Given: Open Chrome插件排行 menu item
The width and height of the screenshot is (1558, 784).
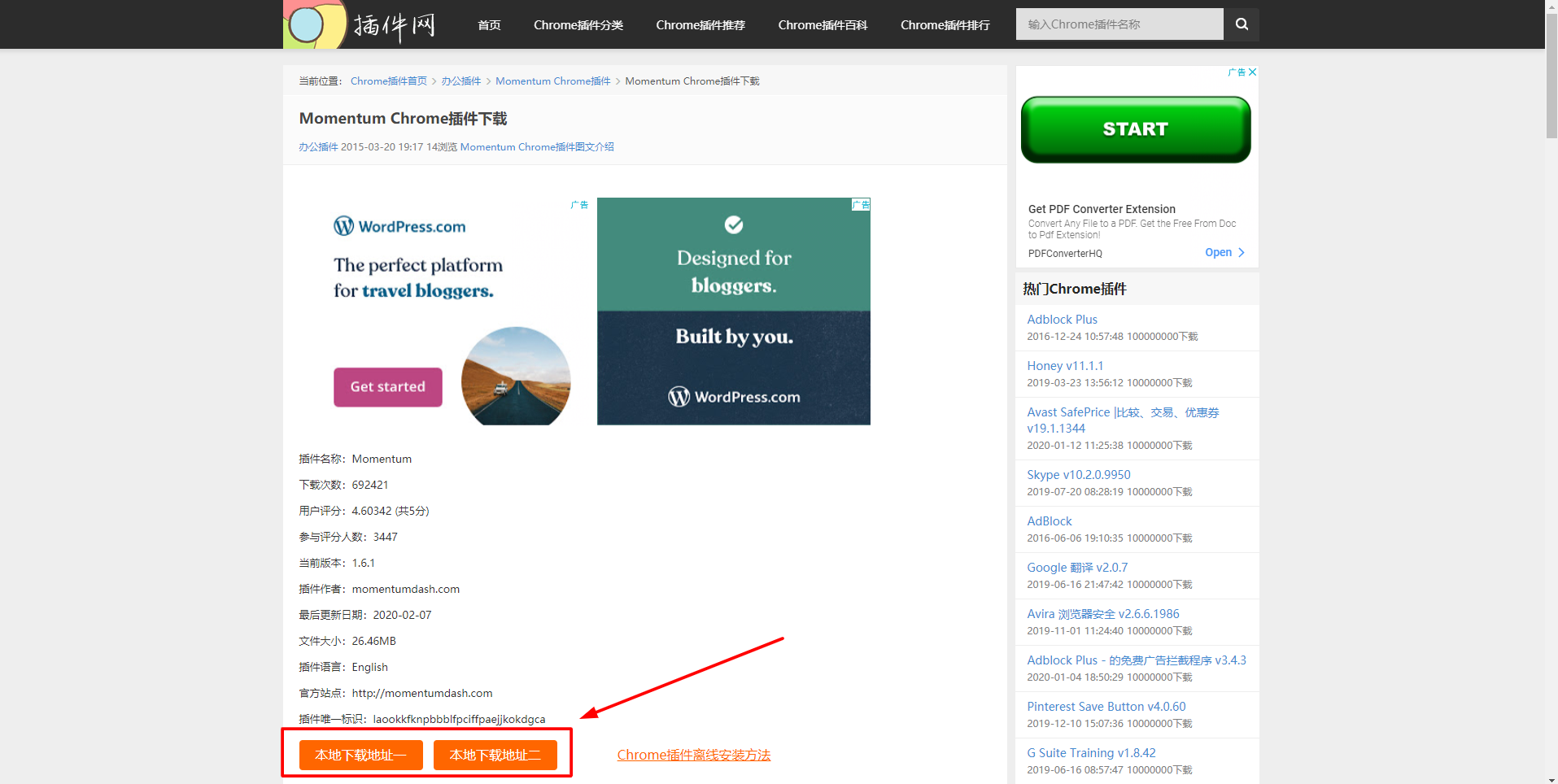Looking at the screenshot, I should (x=945, y=25).
